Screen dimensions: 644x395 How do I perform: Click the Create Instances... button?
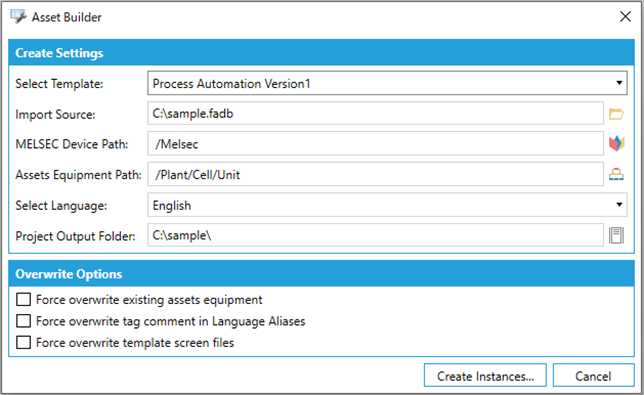coord(485,375)
